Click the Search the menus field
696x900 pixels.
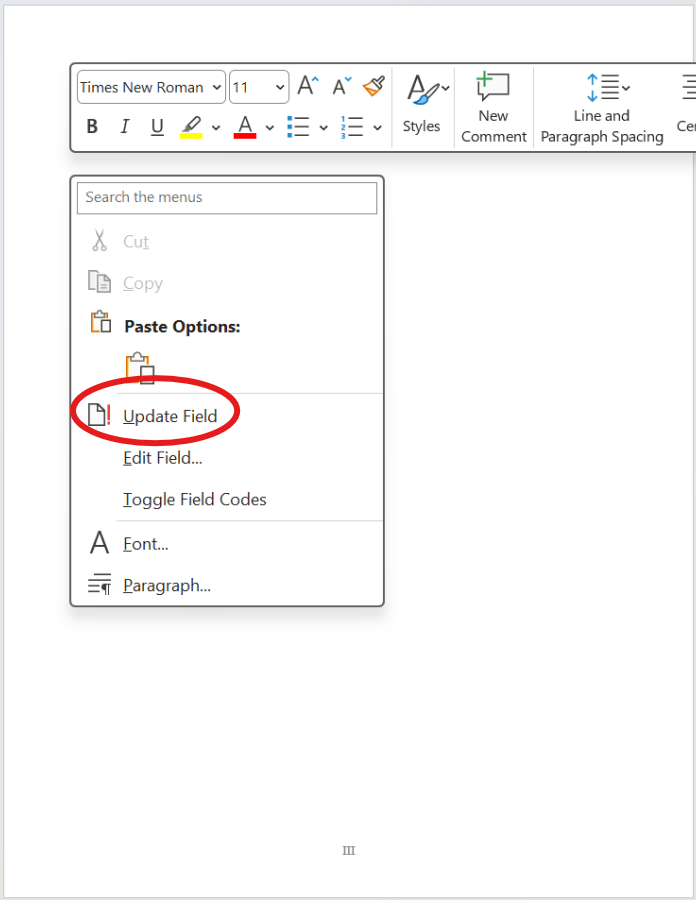[227, 197]
